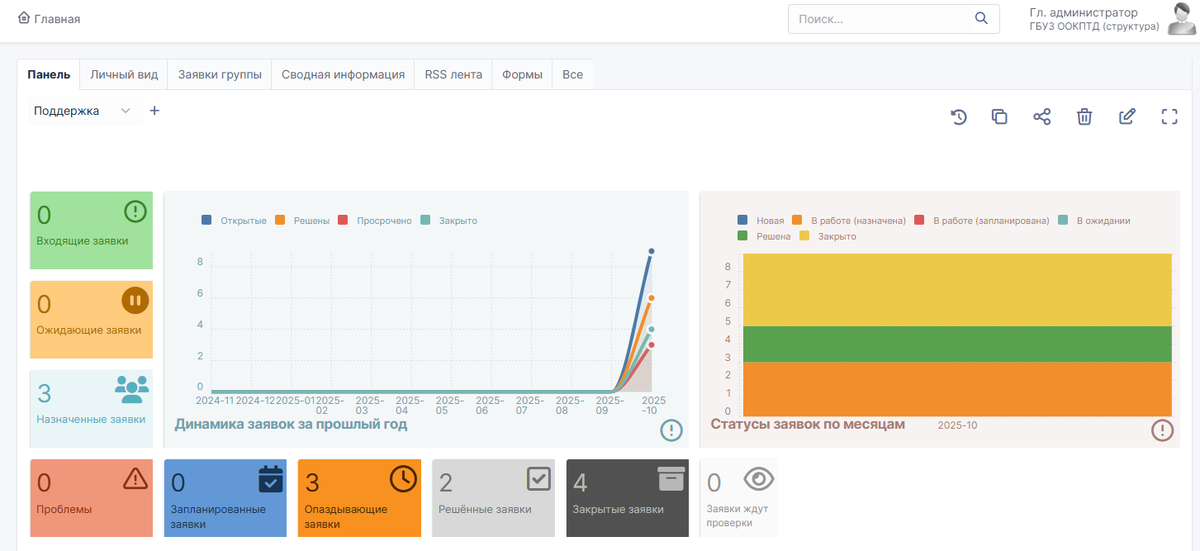Open the Заявки группы tab

(220, 74)
